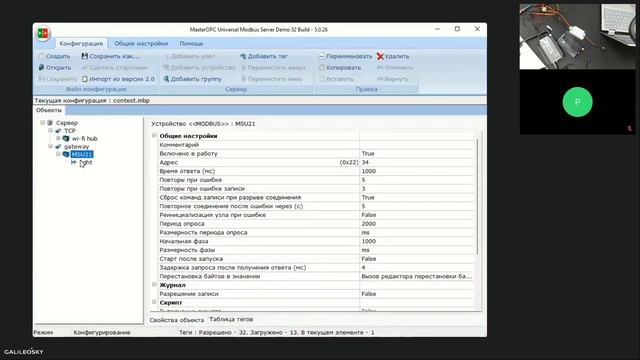Click the green P participant avatar

pyautogui.click(x=577, y=102)
